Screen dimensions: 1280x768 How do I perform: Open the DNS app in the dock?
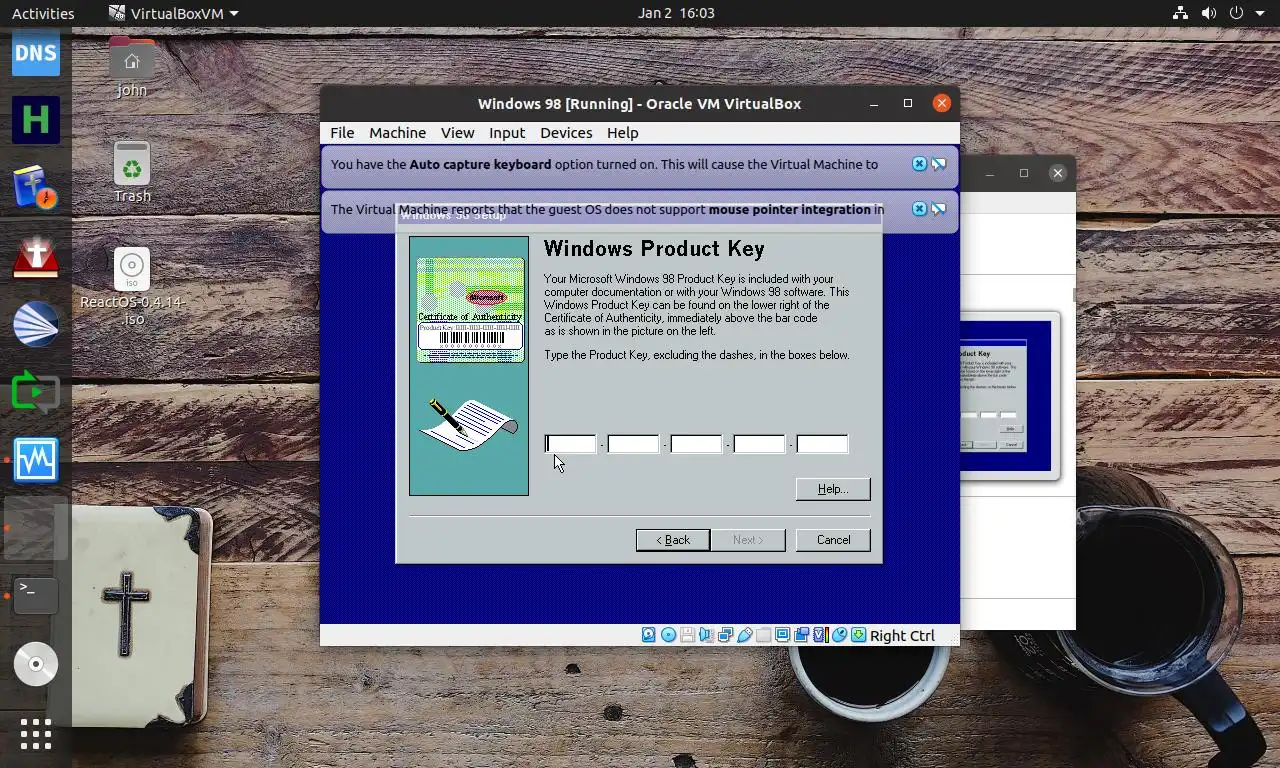click(x=36, y=52)
